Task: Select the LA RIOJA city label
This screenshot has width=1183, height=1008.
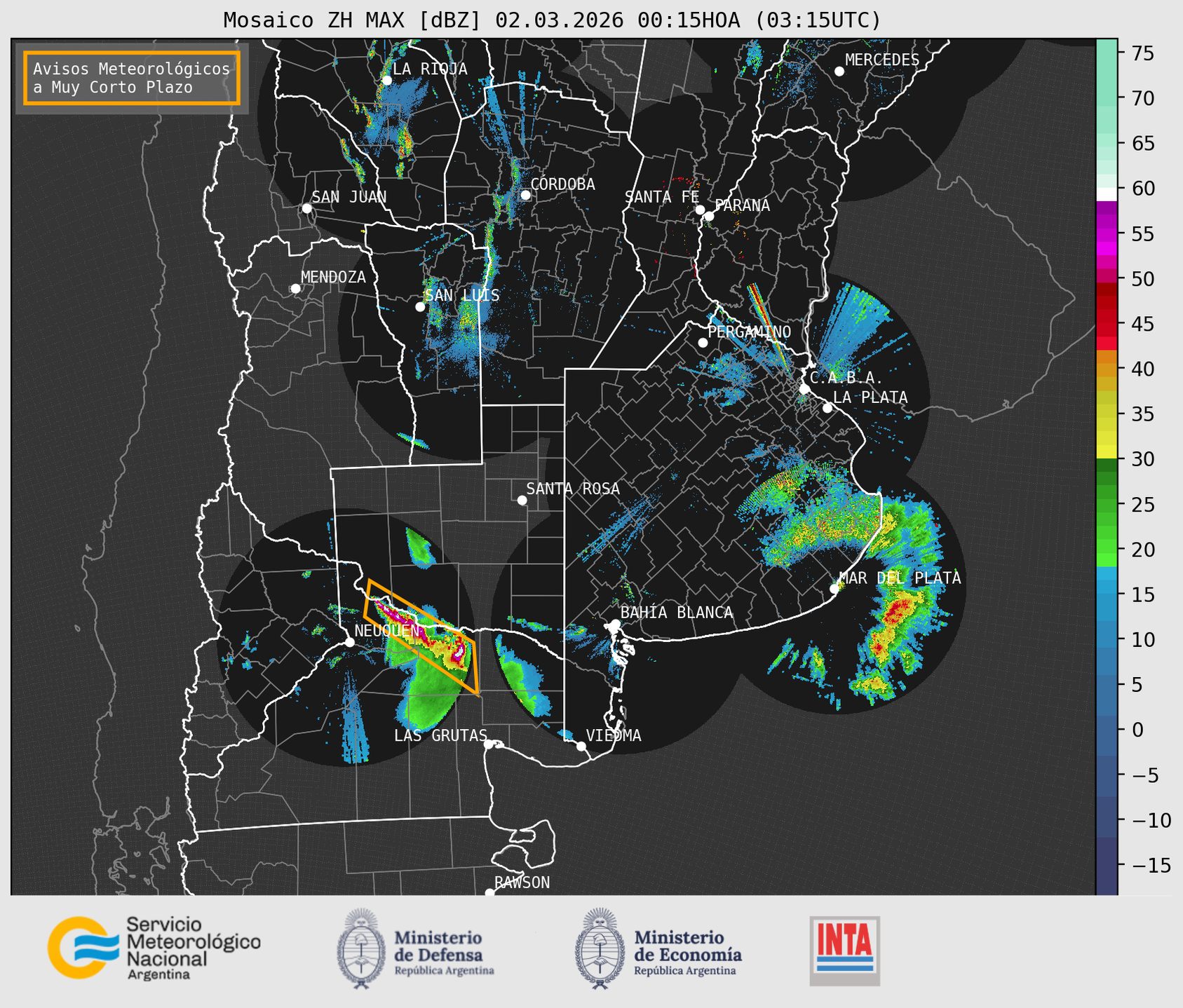Action: click(x=430, y=69)
